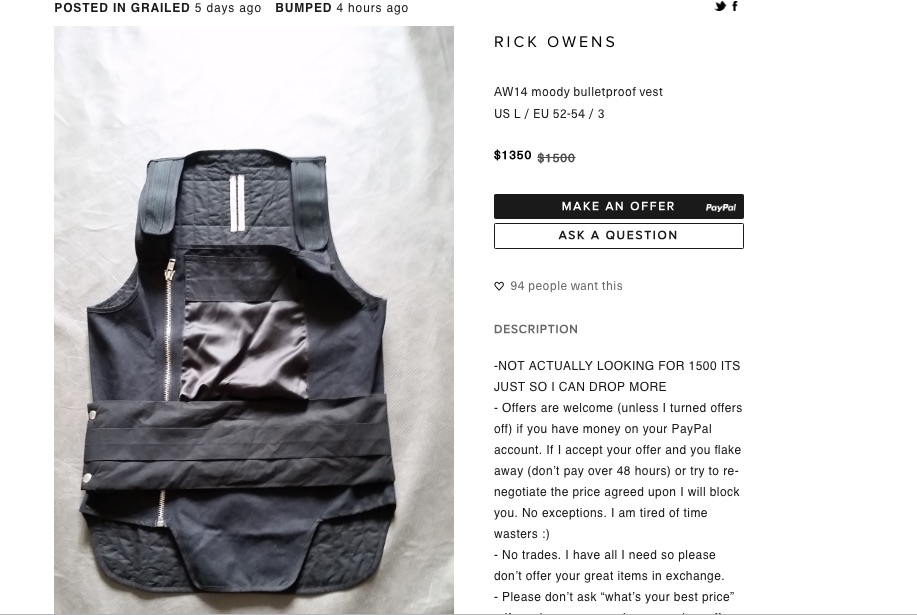Click the Bumped 4 hours ago label
The height and width of the screenshot is (615, 917).
pos(342,8)
